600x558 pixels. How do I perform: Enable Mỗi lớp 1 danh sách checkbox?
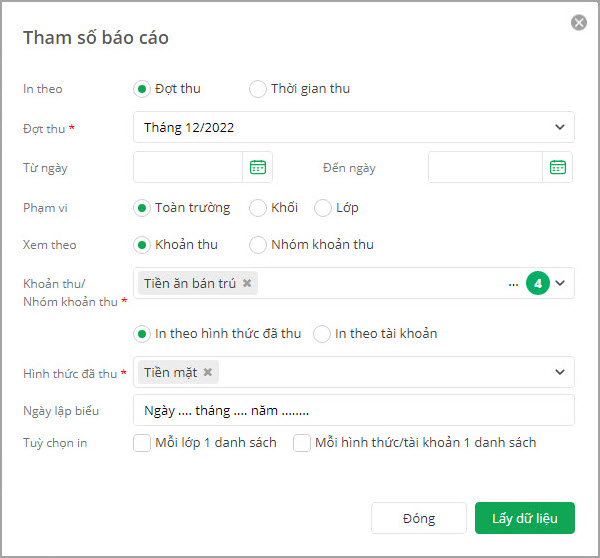(x=142, y=443)
